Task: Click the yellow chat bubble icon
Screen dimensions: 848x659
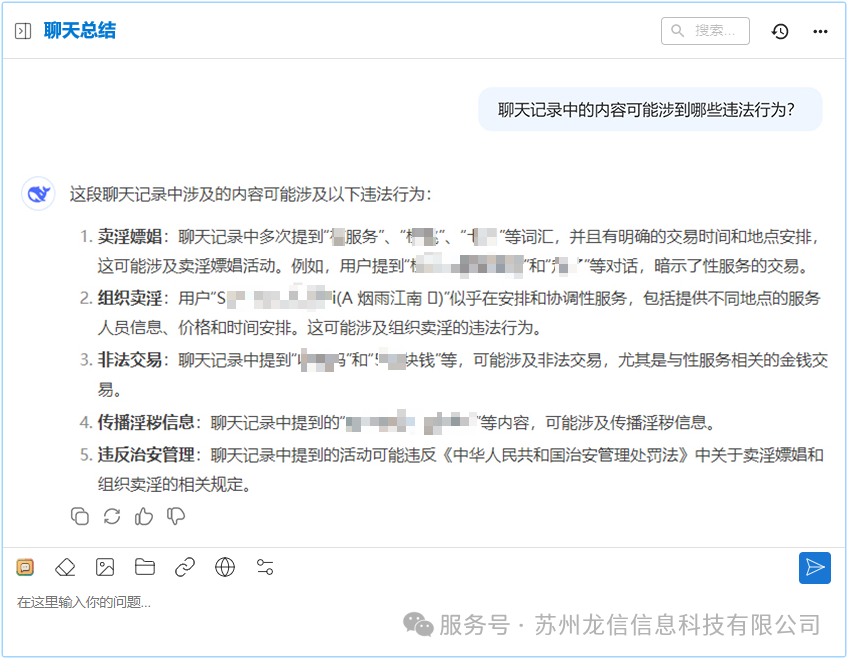Action: pos(25,567)
